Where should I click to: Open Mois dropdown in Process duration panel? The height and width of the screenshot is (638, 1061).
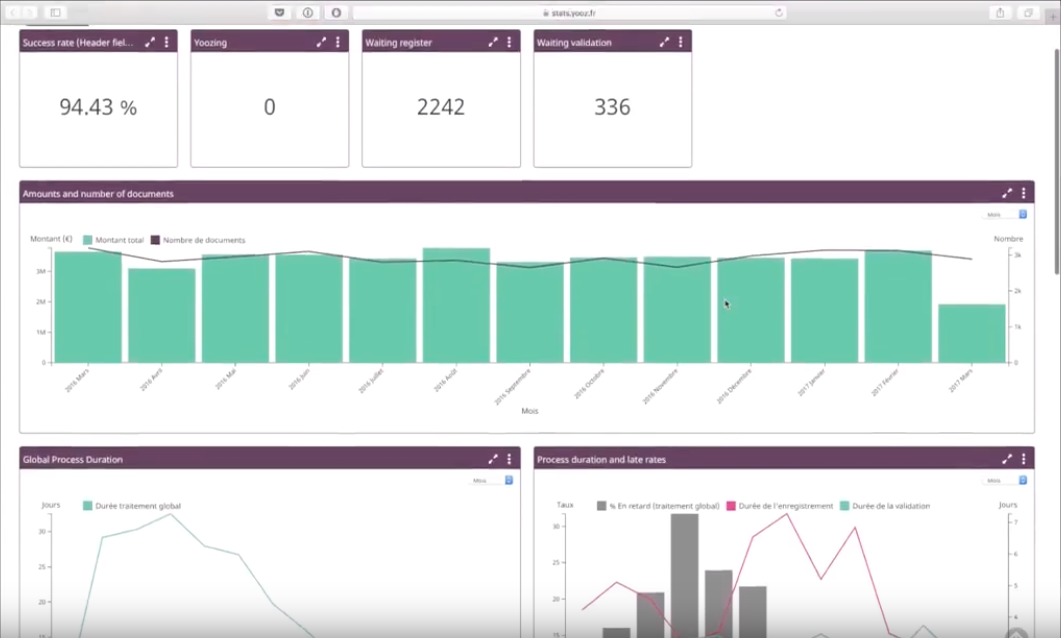point(1005,480)
